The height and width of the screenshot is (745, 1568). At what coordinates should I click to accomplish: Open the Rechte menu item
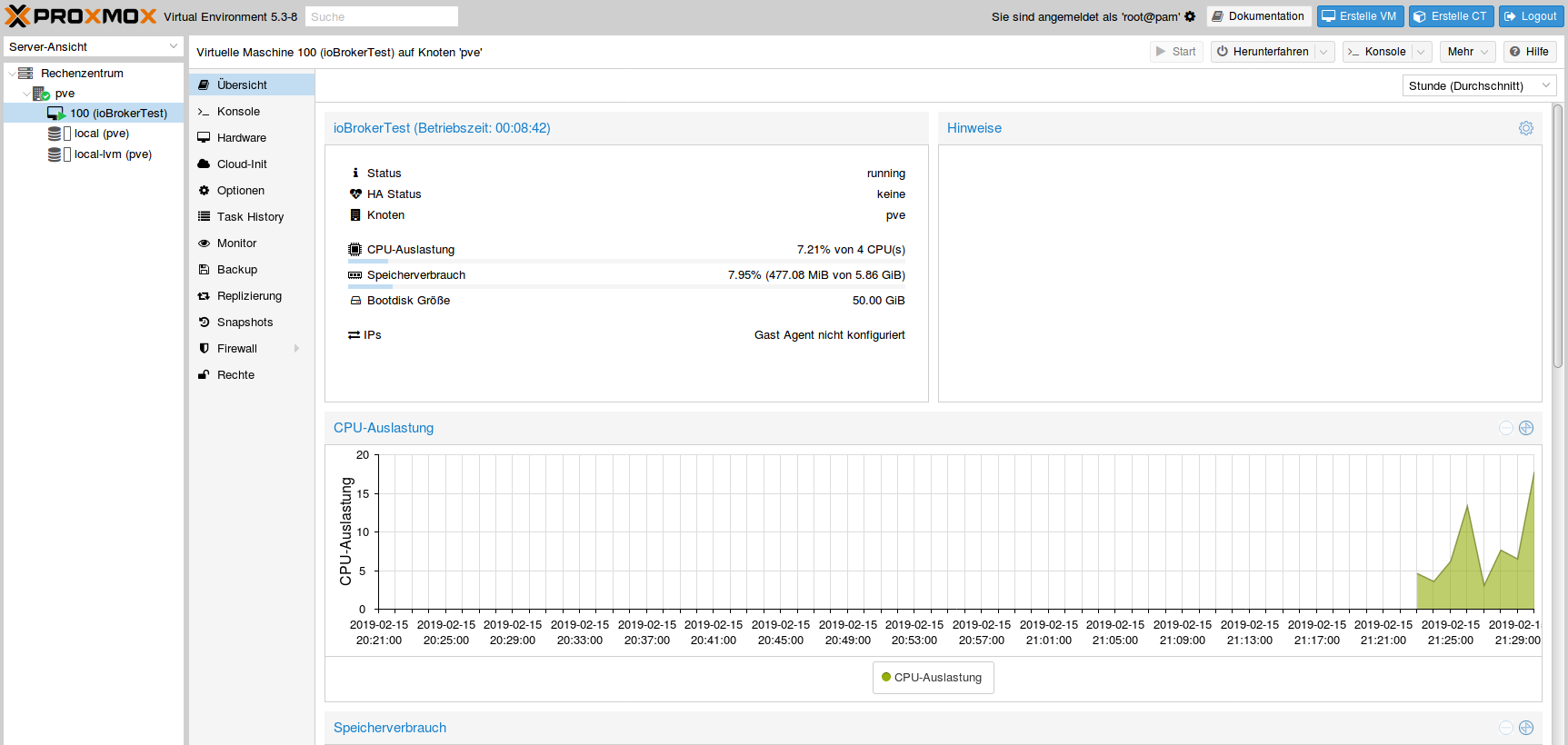point(252,375)
